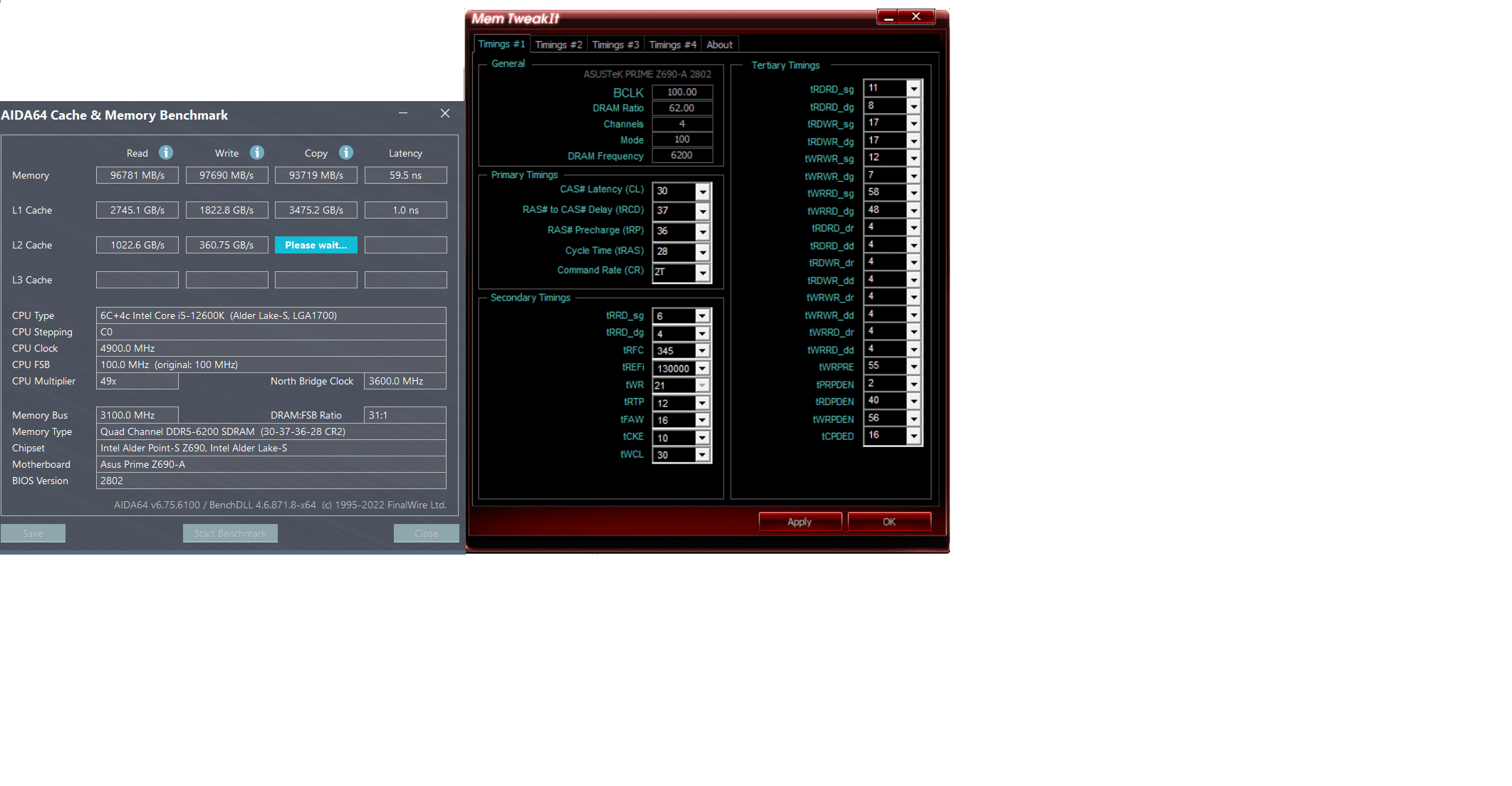Screen dimensions: 1512x786
Task: Click the Memory Latency value 59.5 ns
Action: 406,175
